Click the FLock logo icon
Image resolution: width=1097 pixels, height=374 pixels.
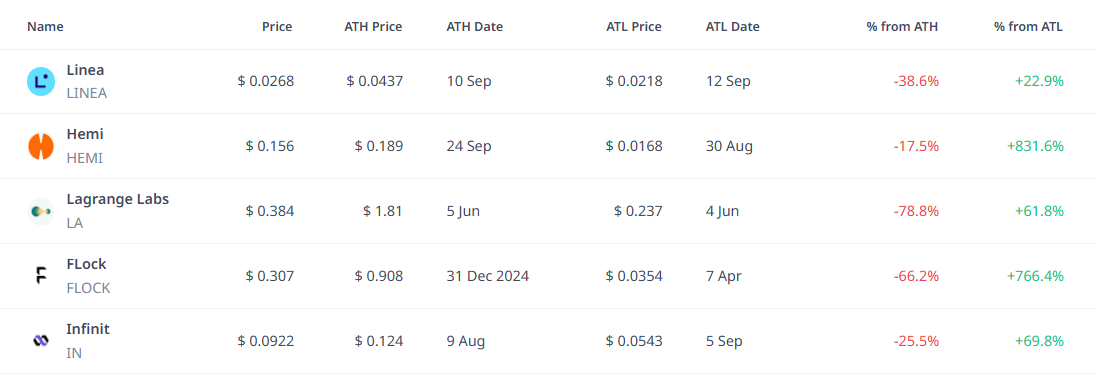pyautogui.click(x=41, y=276)
